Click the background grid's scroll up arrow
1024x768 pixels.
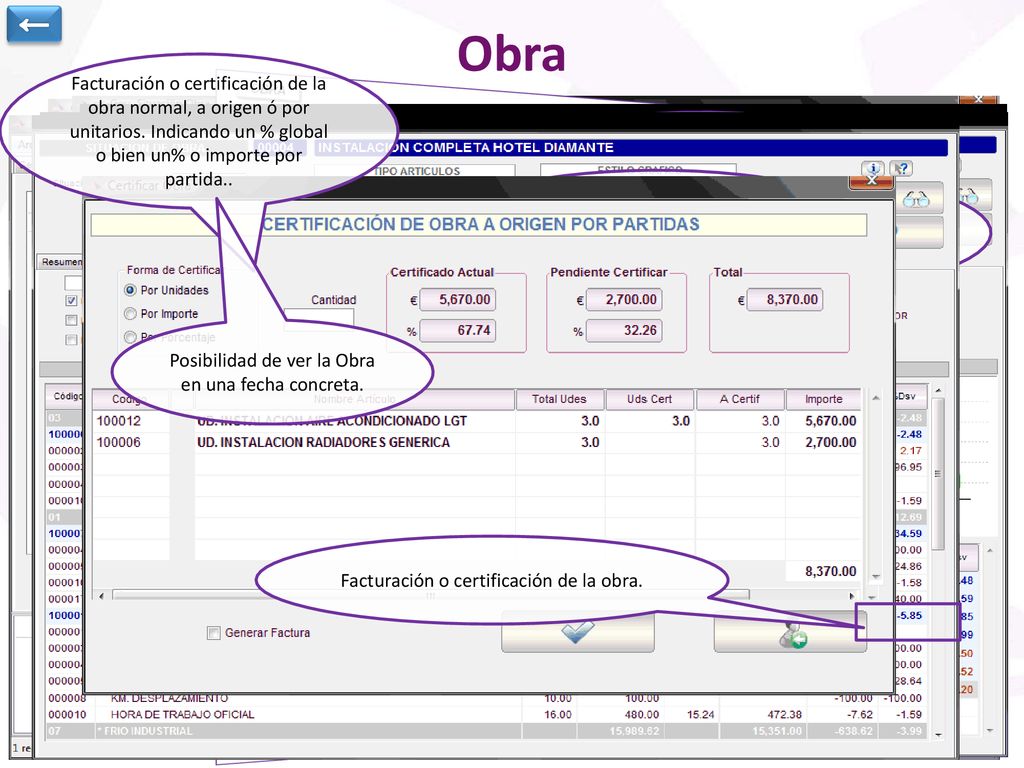[x=938, y=390]
